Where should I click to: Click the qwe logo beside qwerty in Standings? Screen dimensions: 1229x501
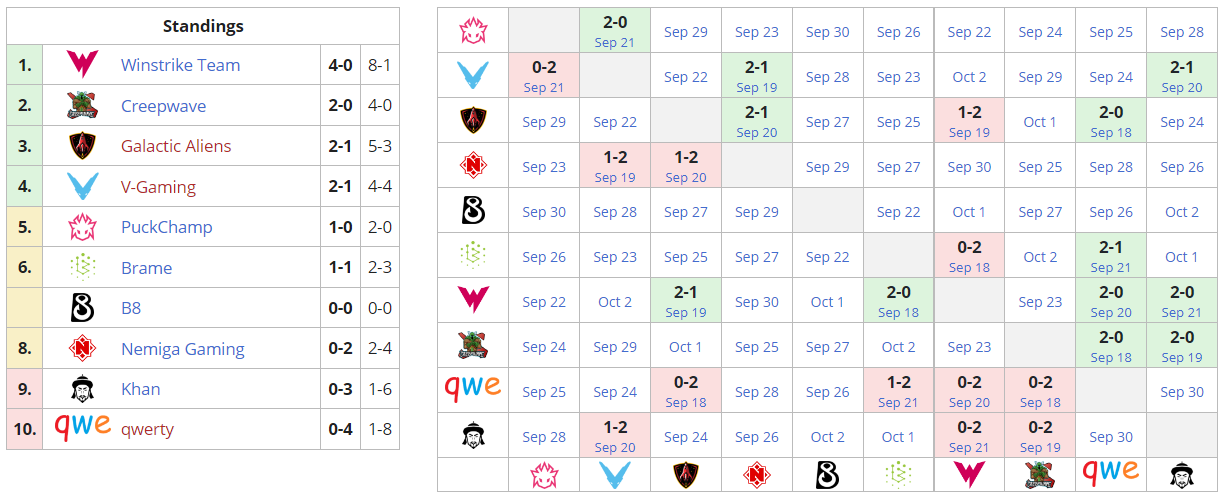(x=82, y=427)
